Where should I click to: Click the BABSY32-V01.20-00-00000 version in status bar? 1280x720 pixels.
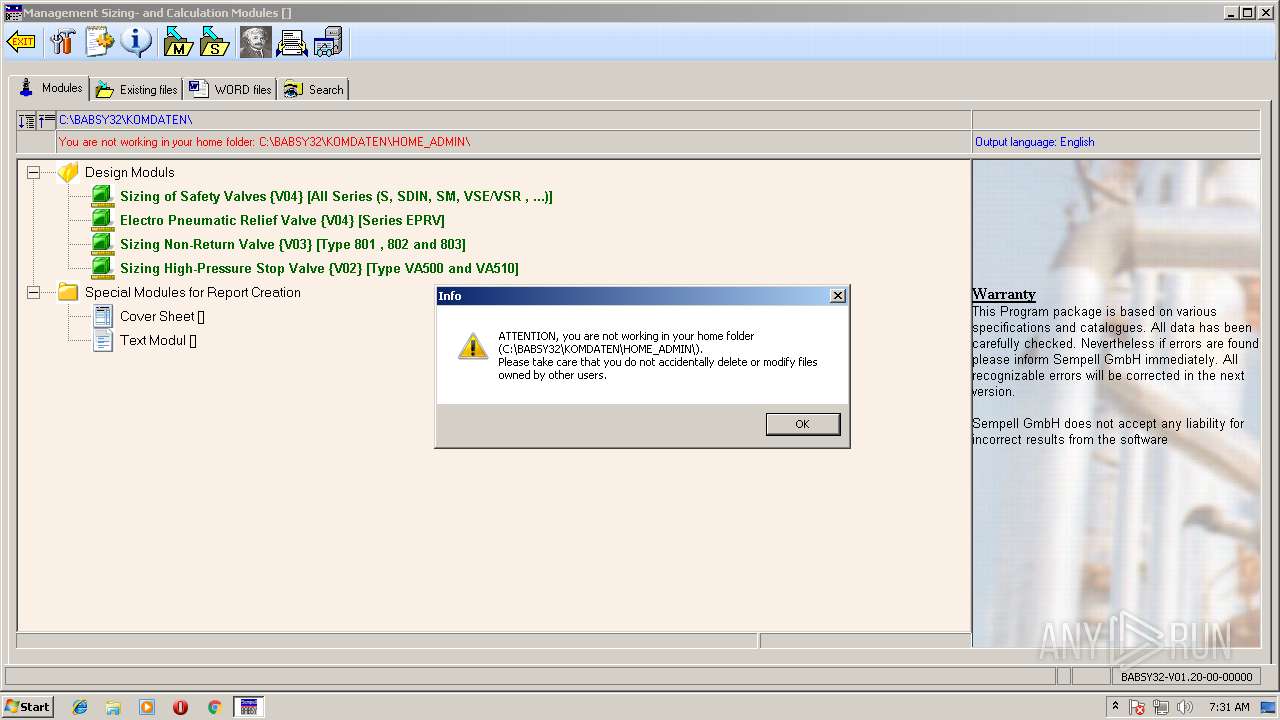click(1185, 677)
